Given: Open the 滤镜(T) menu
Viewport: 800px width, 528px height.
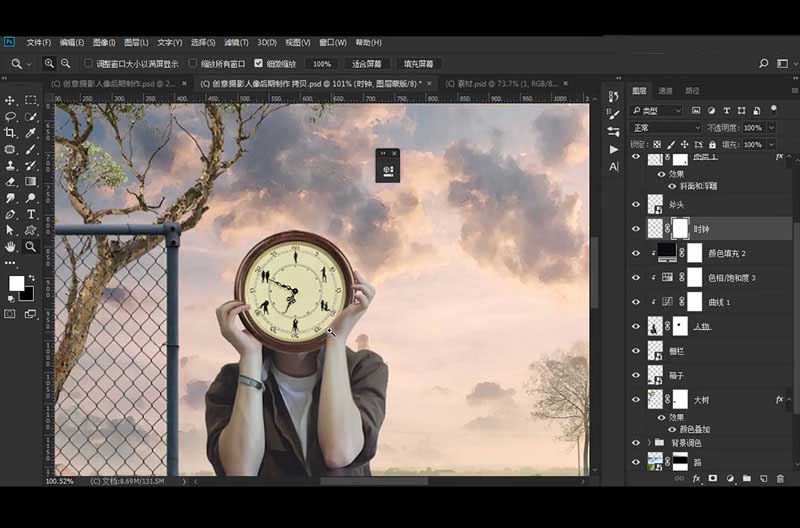Looking at the screenshot, I should coord(236,42).
